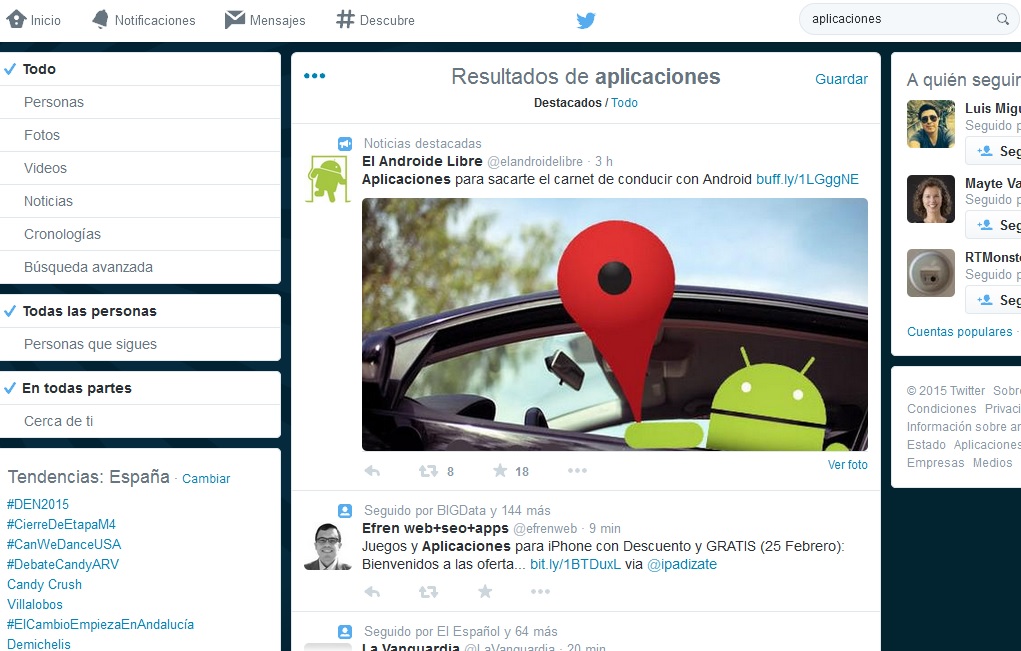Screen dimensions: 1021x651
Task: Open the #ElCambioEmpiezaEnAndalucía trend
Action: click(x=100, y=624)
